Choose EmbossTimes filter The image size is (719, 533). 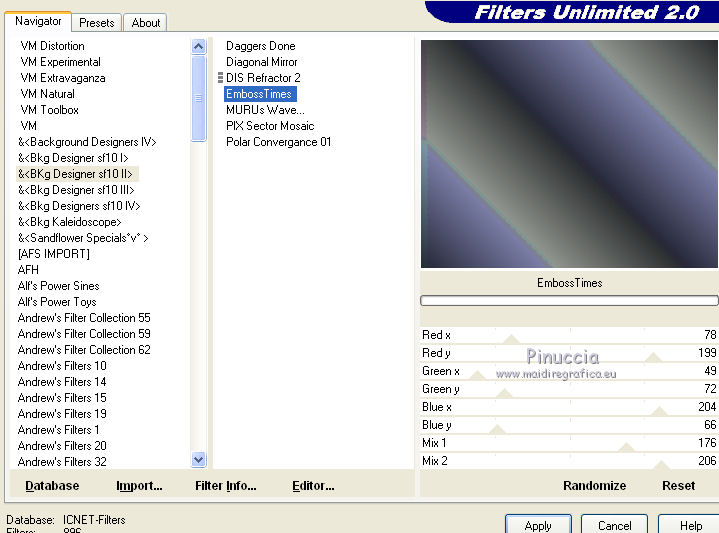click(260, 94)
